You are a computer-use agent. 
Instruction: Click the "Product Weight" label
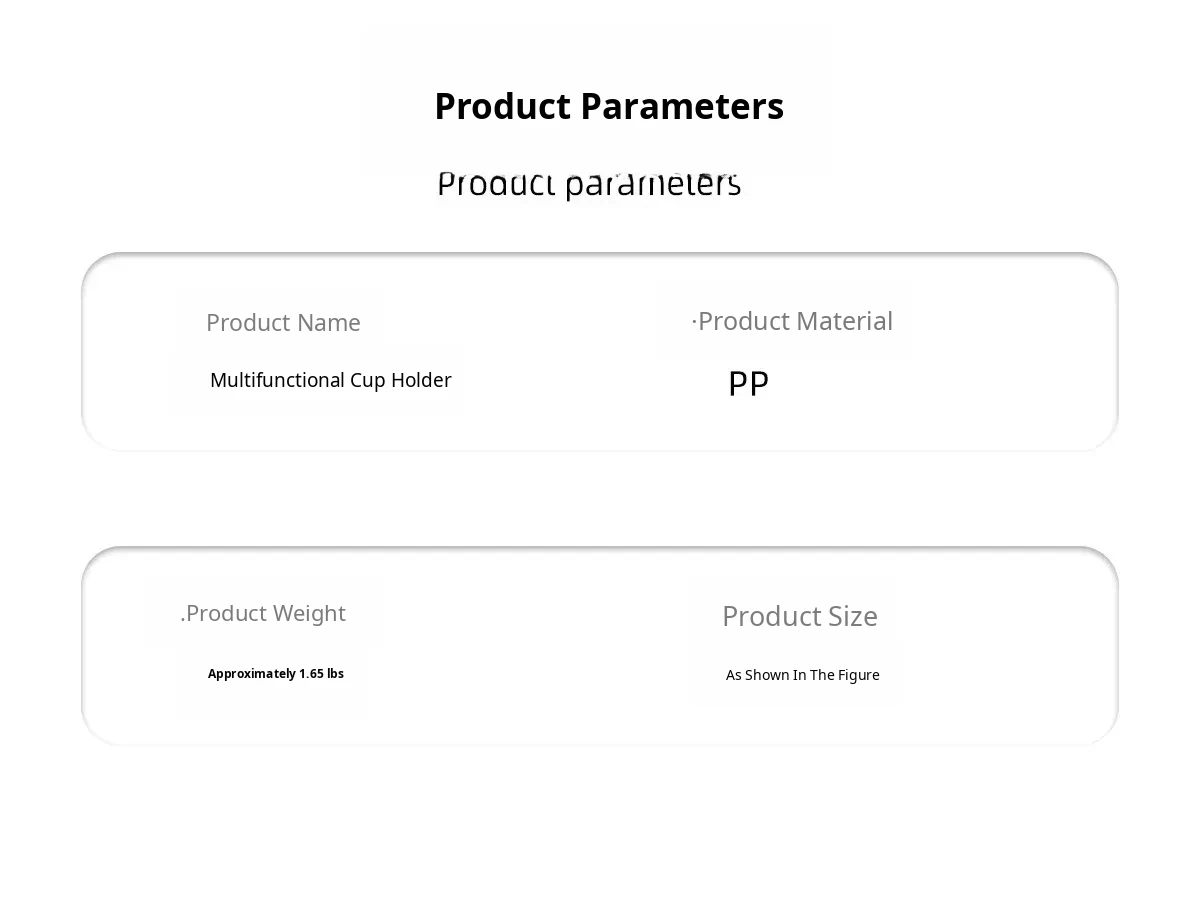pos(265,613)
